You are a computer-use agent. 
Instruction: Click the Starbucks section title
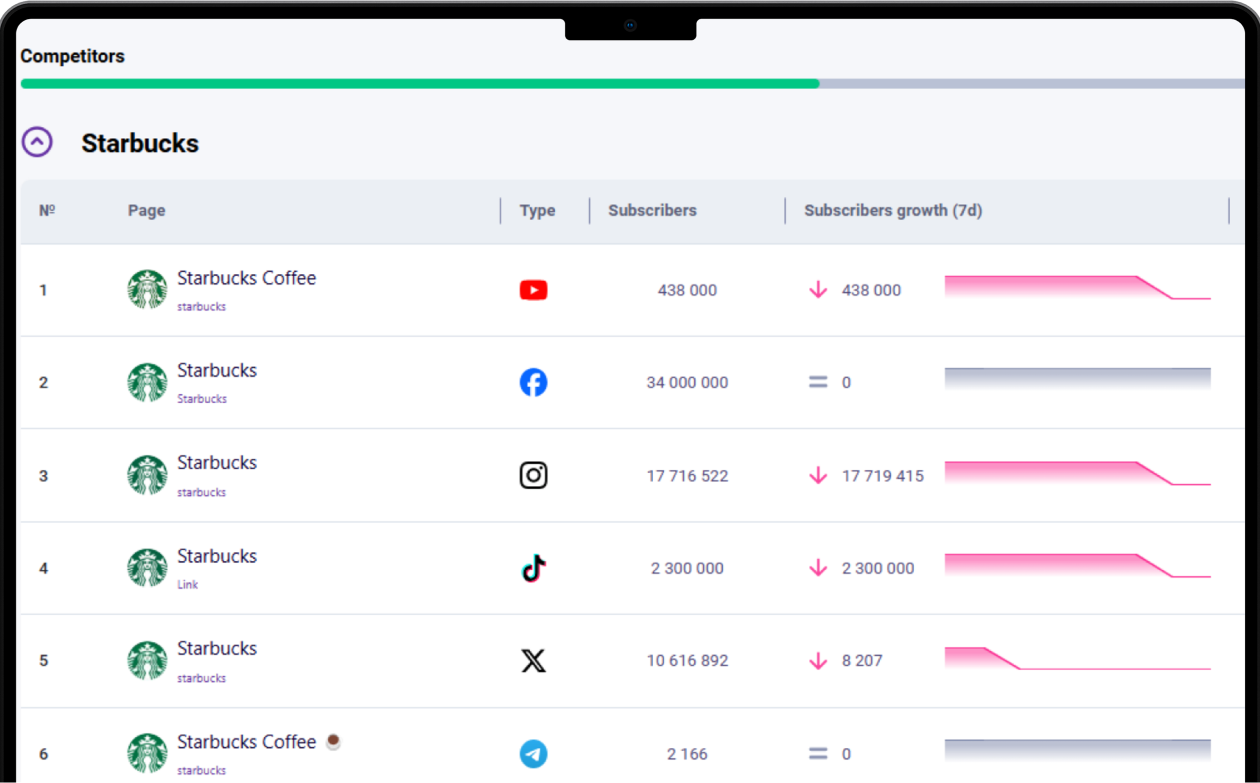140,143
